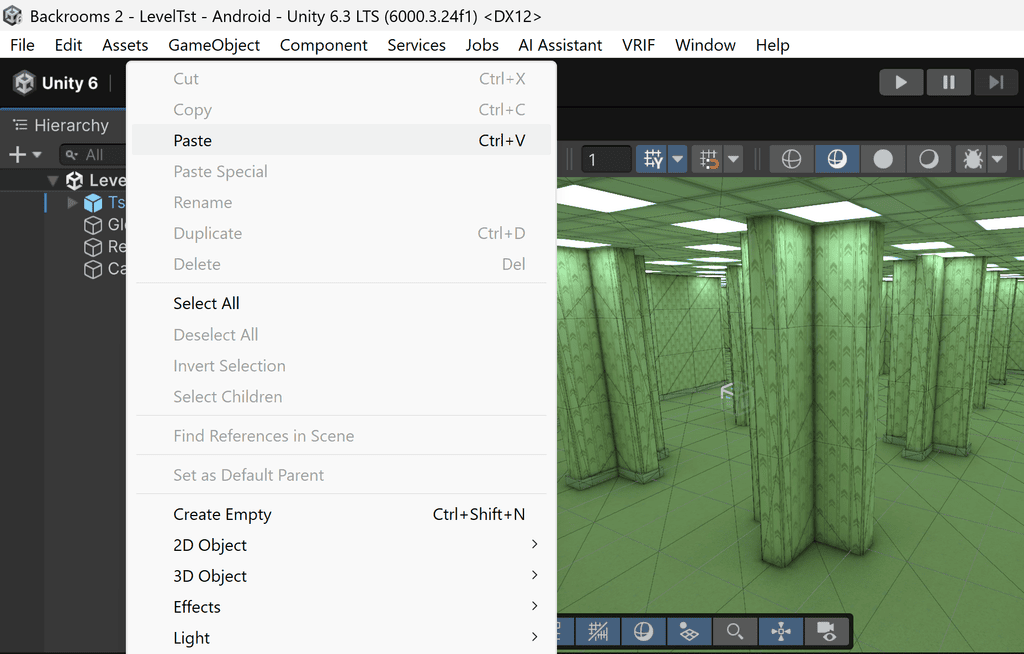The width and height of the screenshot is (1024, 654).
Task: Open the 2D Object submenu
Action: pyautogui.click(x=341, y=545)
